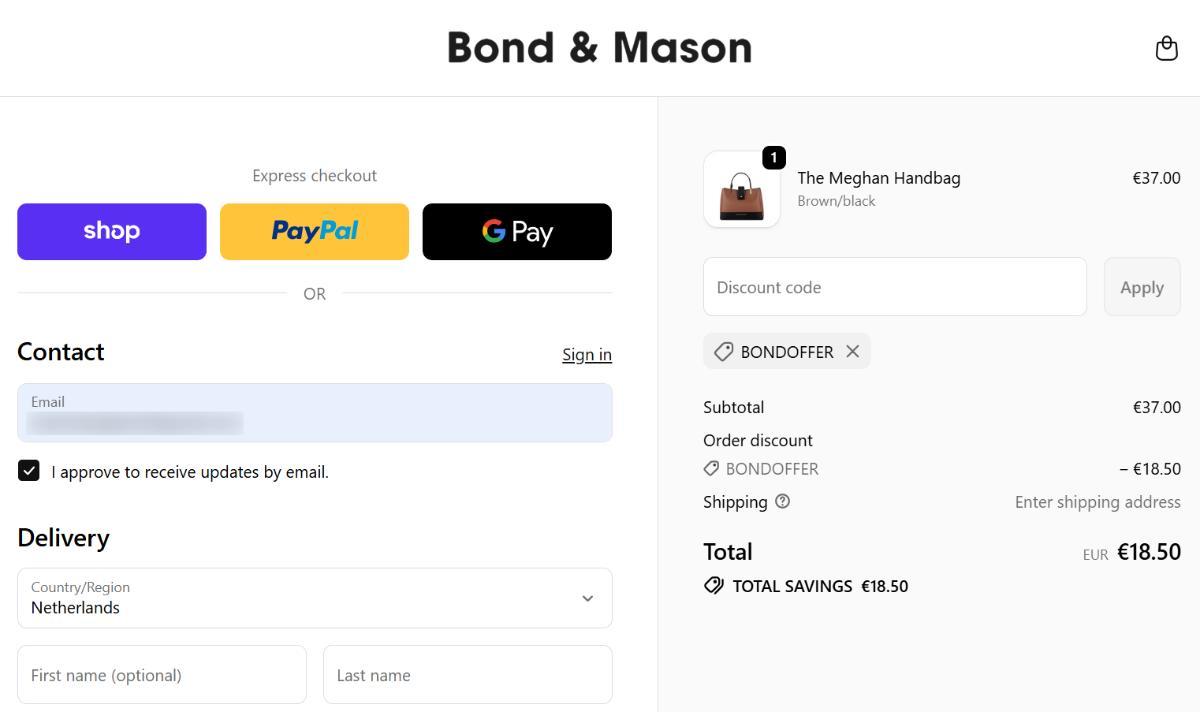Viewport: 1200px width, 712px height.
Task: Click into the Last name field
Action: click(x=467, y=675)
